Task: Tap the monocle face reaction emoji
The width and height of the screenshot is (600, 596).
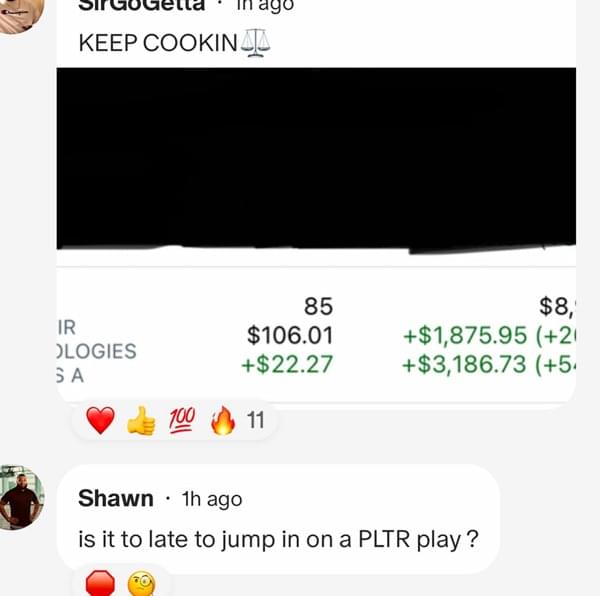Action: tap(141, 584)
